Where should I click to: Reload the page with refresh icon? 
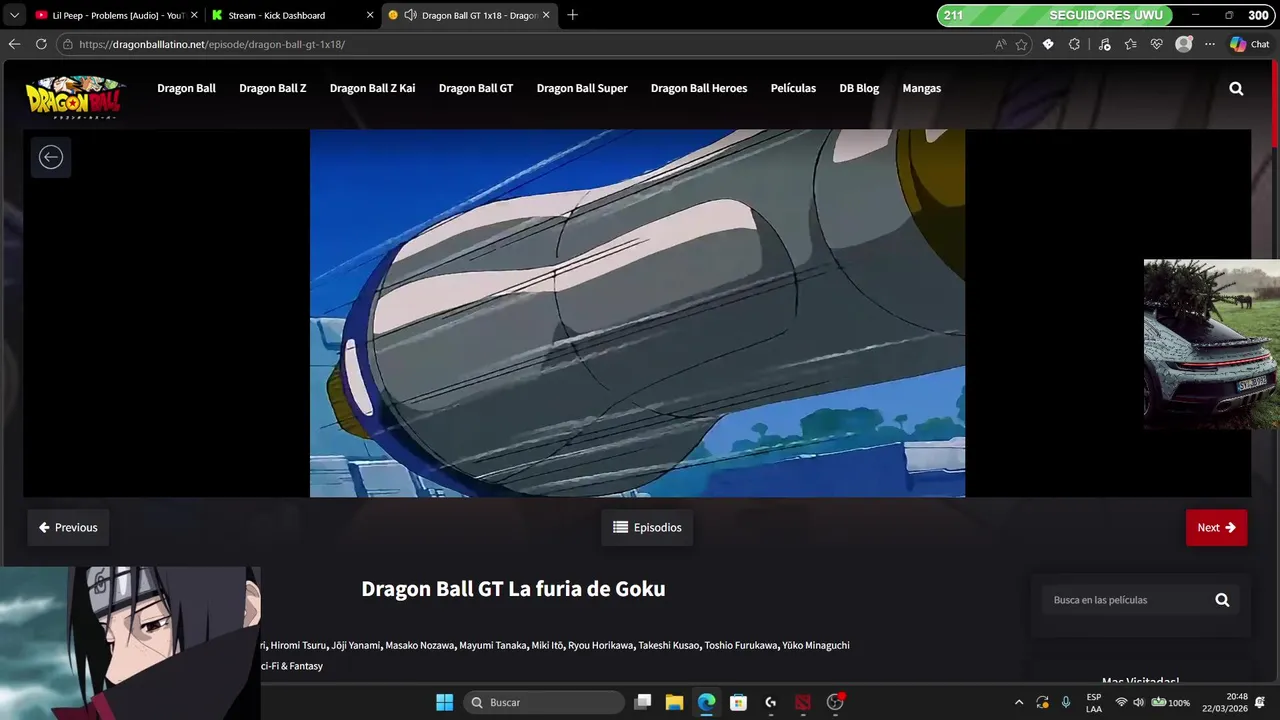pyautogui.click(x=41, y=44)
